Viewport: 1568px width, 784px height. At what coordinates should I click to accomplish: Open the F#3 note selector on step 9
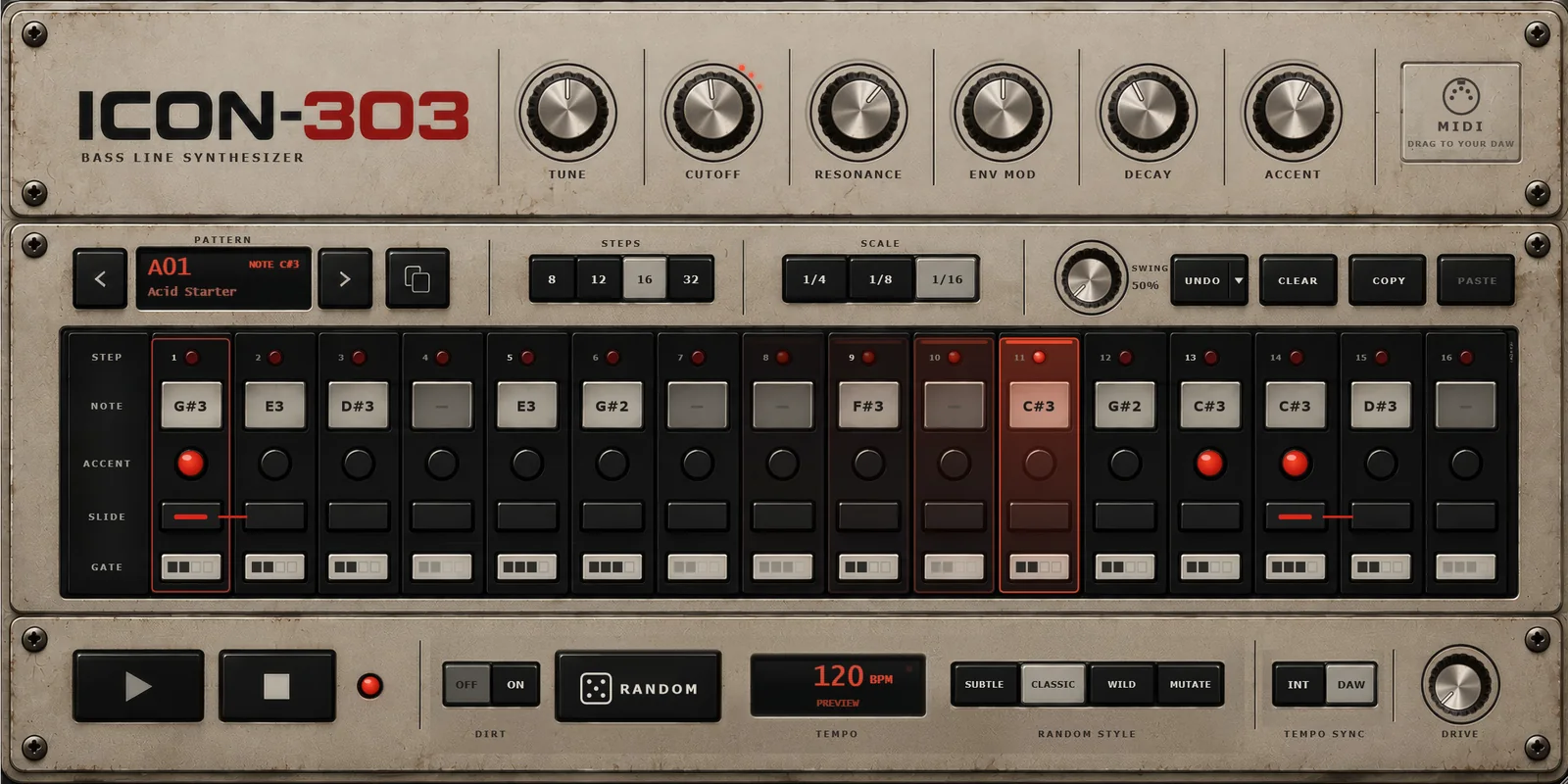pos(868,406)
